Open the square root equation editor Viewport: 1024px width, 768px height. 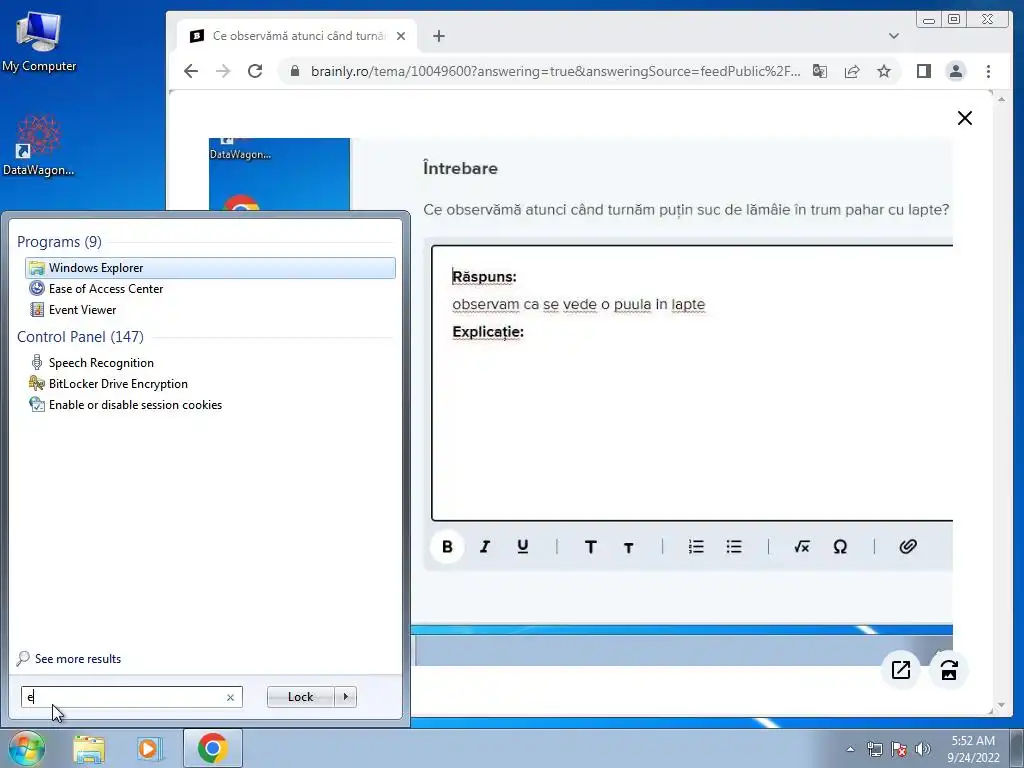click(x=802, y=547)
